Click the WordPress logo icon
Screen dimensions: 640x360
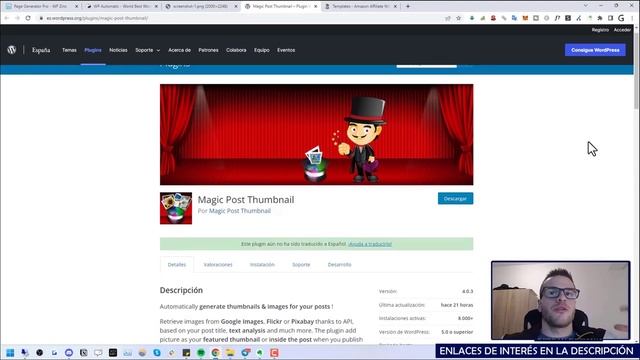(11, 50)
